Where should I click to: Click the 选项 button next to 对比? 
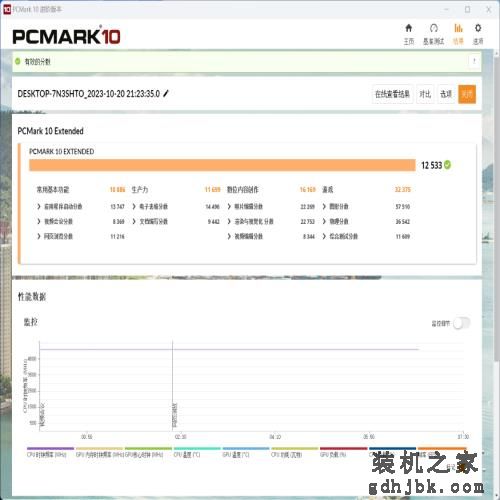(446, 94)
